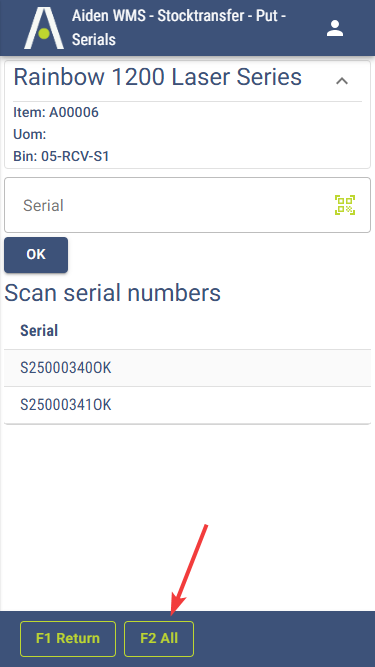Confirm serial with the OK button

click(36, 254)
